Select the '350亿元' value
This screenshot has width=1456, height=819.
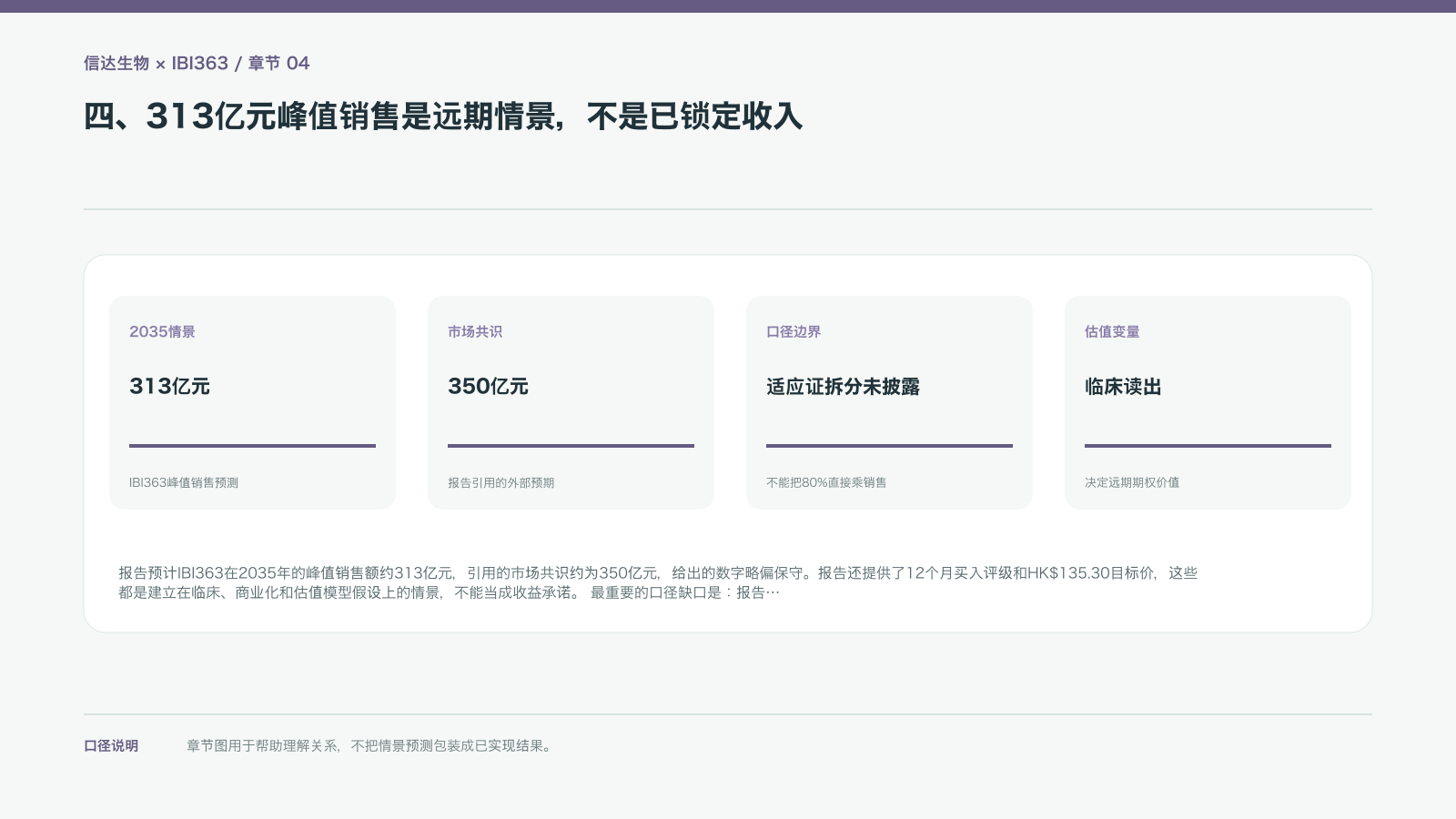tap(488, 386)
